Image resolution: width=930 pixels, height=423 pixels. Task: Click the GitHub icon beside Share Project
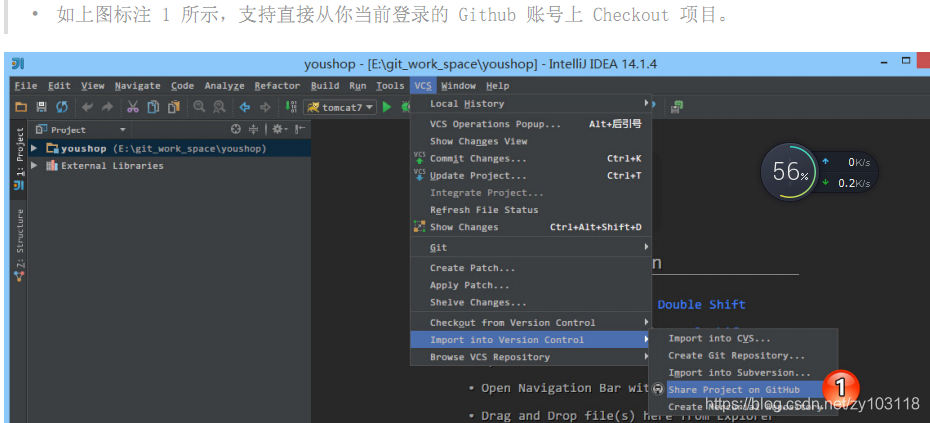click(x=657, y=389)
